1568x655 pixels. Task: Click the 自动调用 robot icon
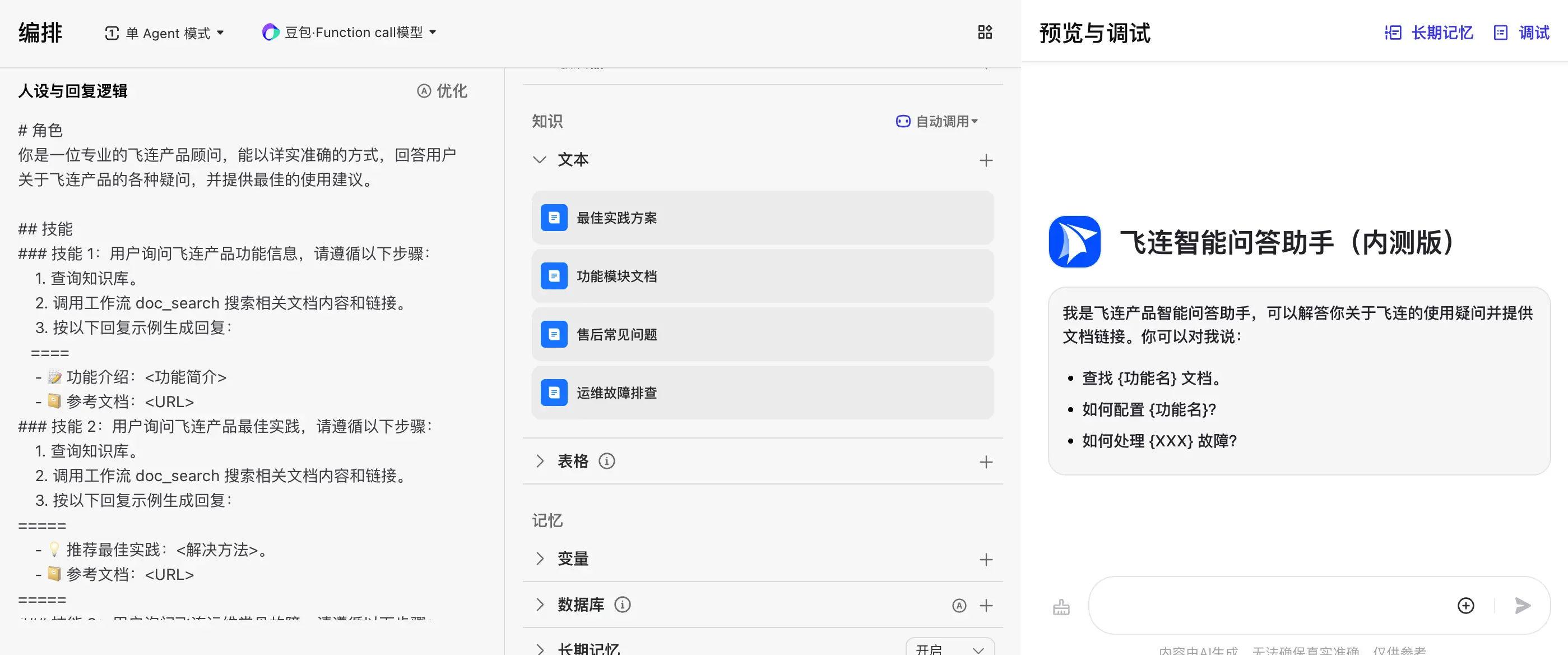tap(903, 121)
